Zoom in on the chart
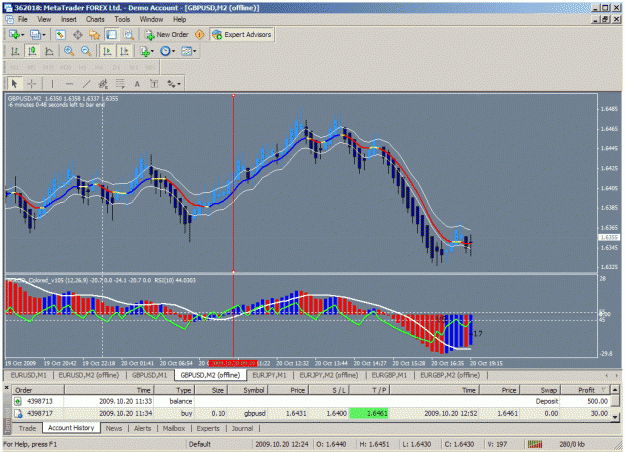 (69, 51)
